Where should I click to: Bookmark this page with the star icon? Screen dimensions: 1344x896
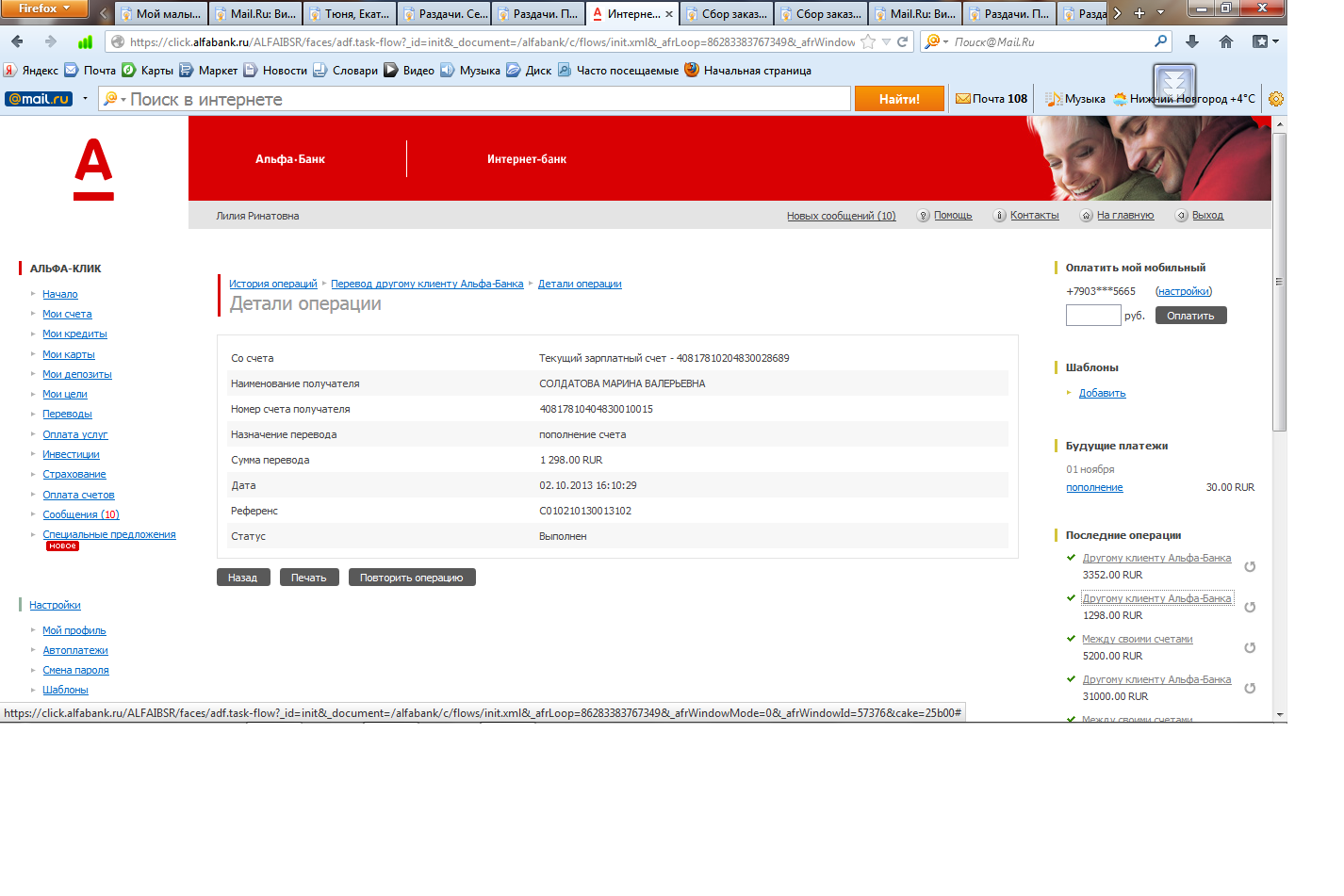click(868, 41)
